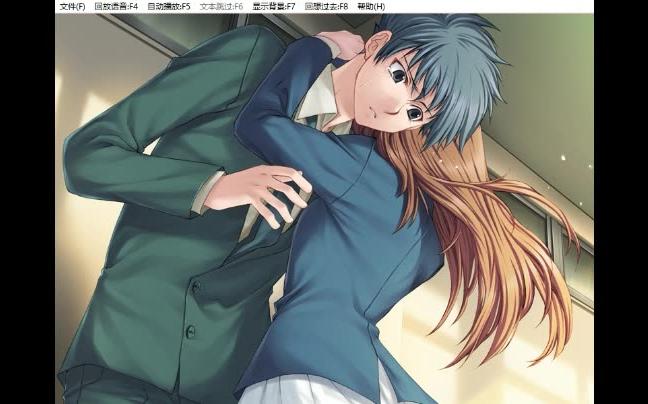This screenshot has height=404, width=648.
Task: Open the 帮助(H) help menu
Action: click(371, 6)
